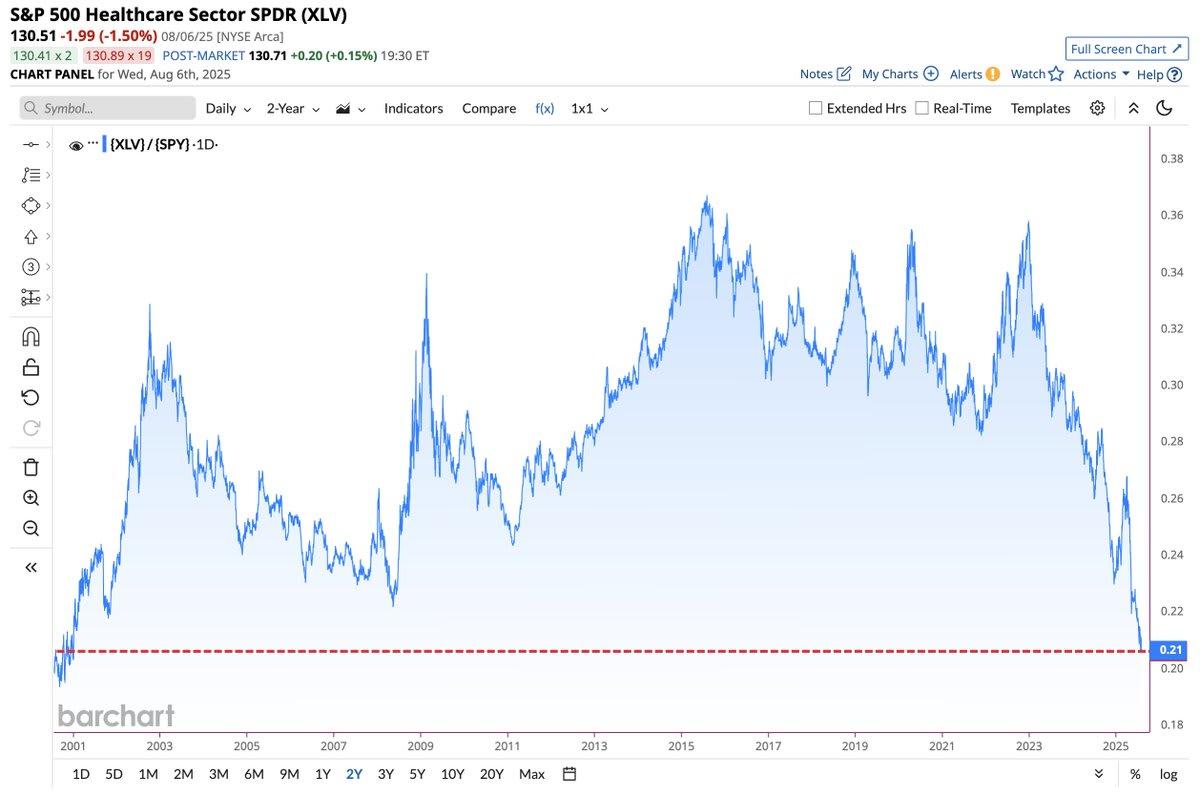
Task: Click the trash delete drawings icon
Action: coord(31,467)
